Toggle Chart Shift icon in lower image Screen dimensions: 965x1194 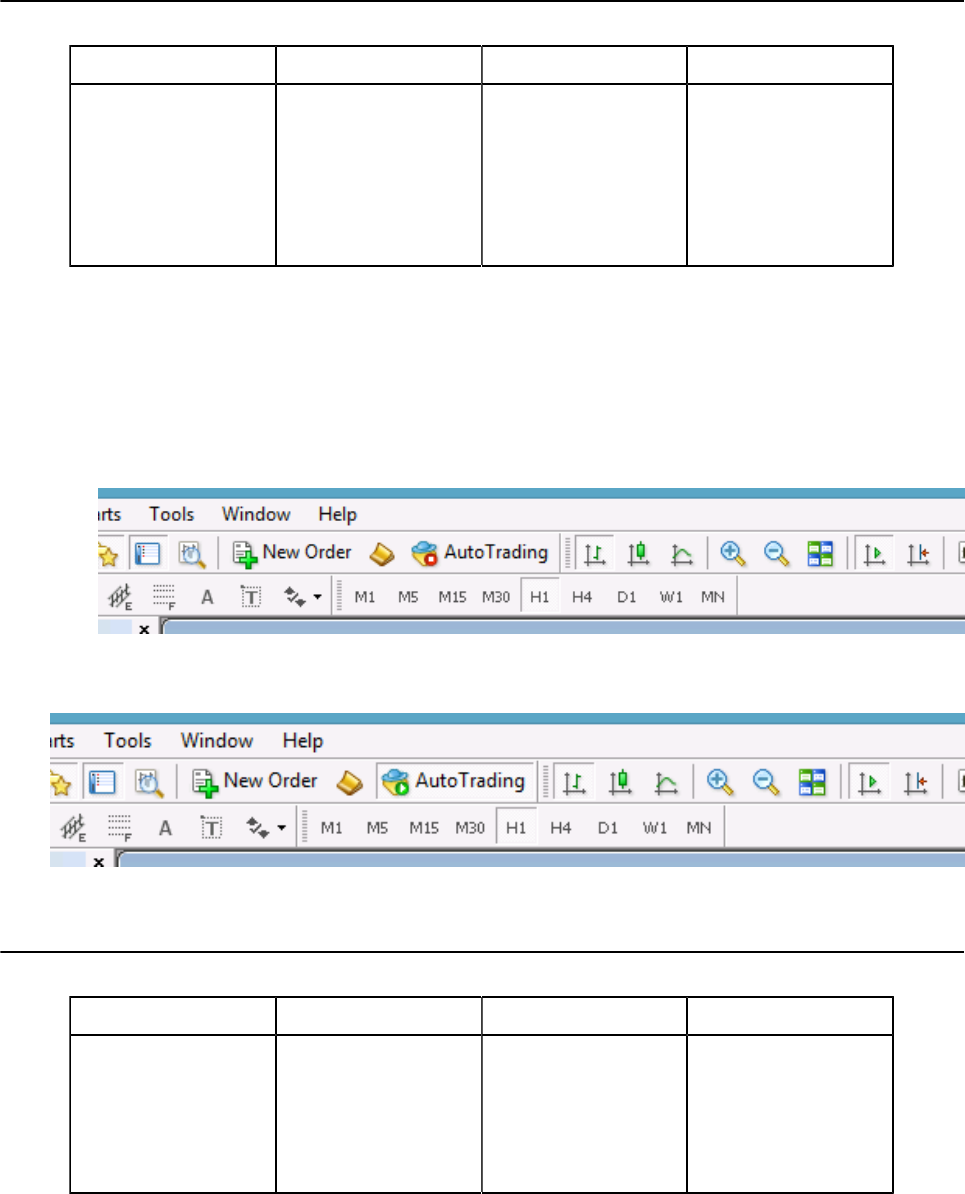[915, 783]
